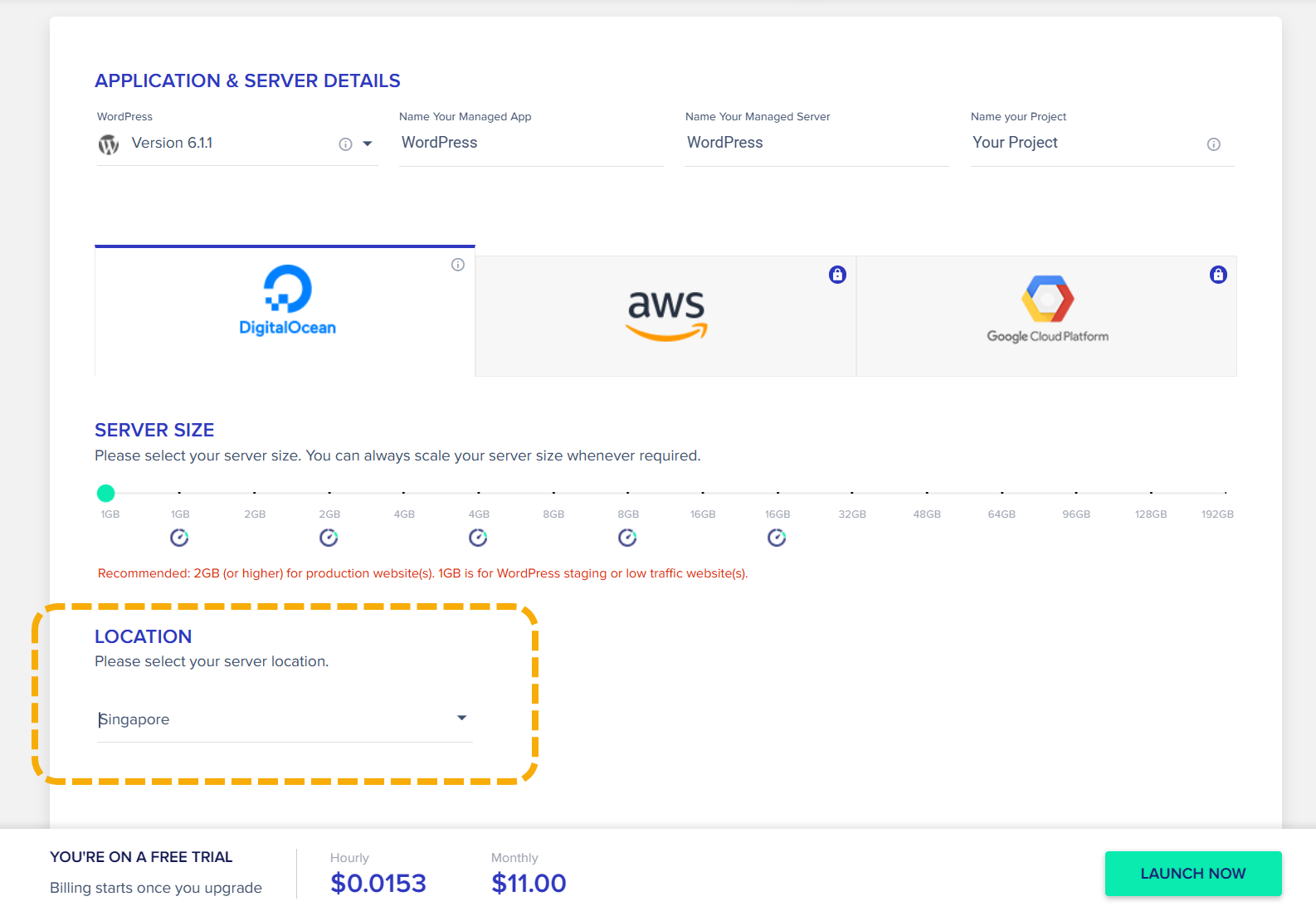Click the Name Your Managed App field
The image size is (1316, 911).
[531, 143]
